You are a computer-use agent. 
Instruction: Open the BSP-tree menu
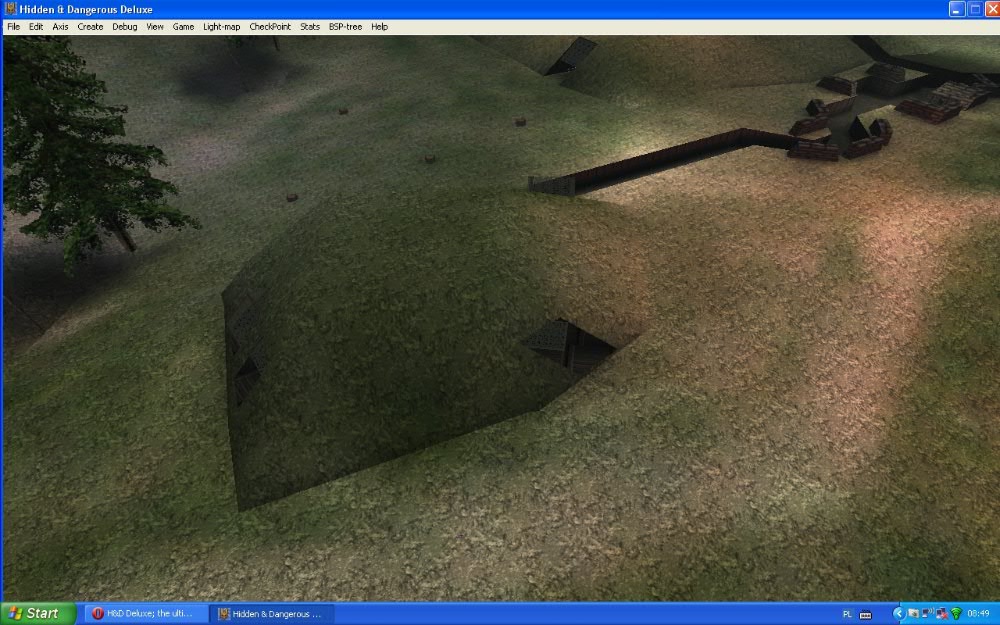click(x=345, y=27)
